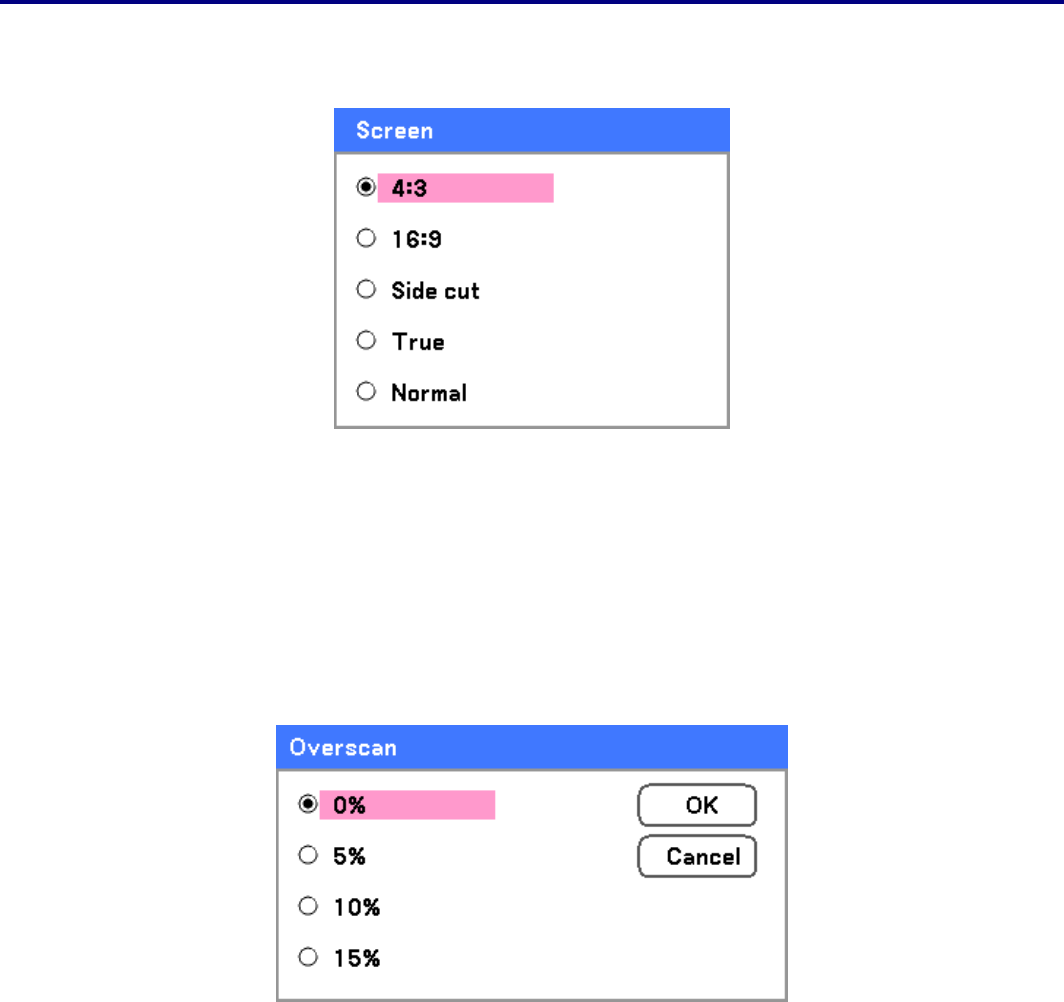This screenshot has height=1002, width=1064.
Task: Click the Overscan dialog title bar
Action: 531,747
